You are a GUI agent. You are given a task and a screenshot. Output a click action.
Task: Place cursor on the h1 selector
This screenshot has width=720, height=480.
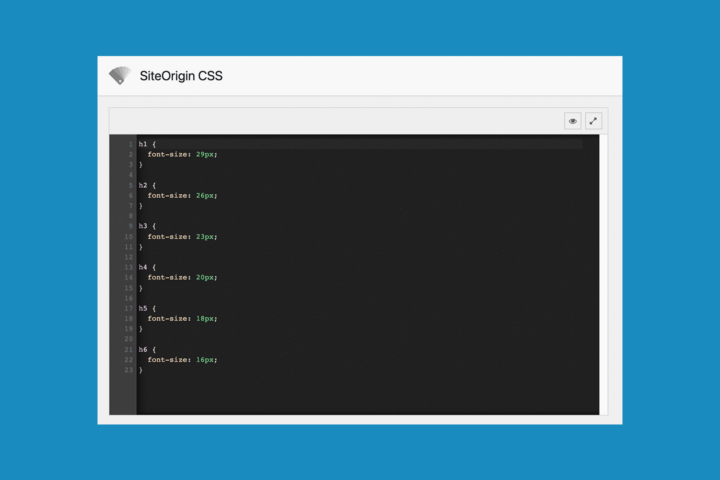click(x=143, y=144)
